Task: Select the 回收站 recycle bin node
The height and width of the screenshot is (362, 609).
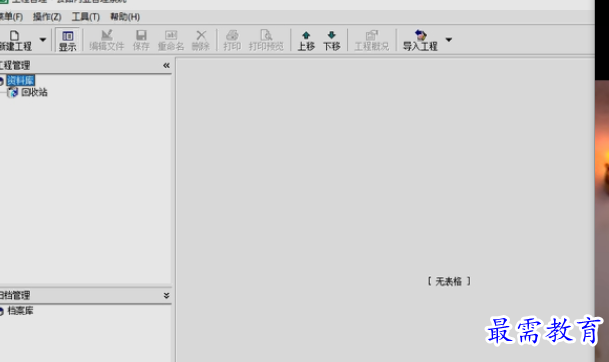Action: [x=34, y=92]
